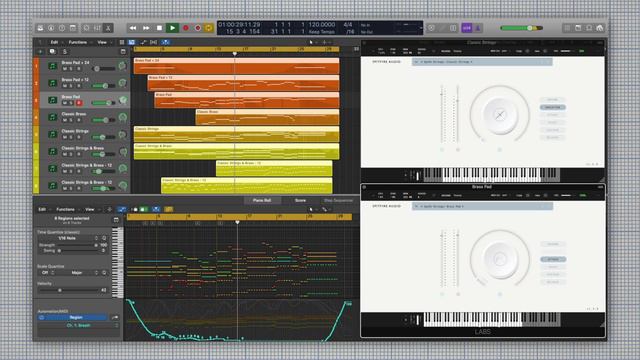Image resolution: width=640 pixels, height=360 pixels.
Task: Click Brass Pad + 24 instrument icon
Action: (x=52, y=66)
